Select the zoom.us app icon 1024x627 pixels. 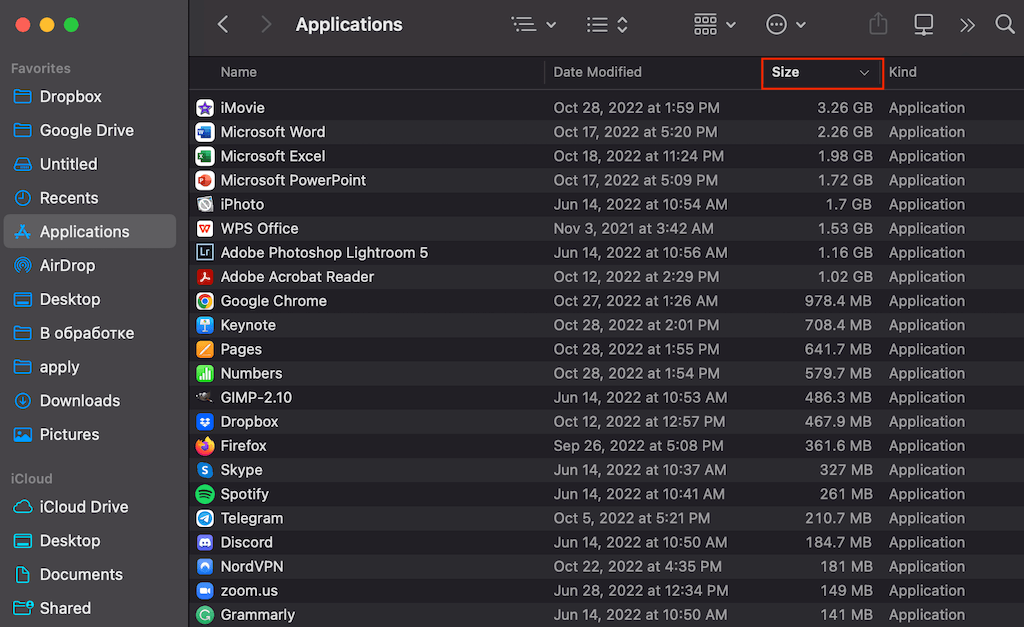coord(205,591)
